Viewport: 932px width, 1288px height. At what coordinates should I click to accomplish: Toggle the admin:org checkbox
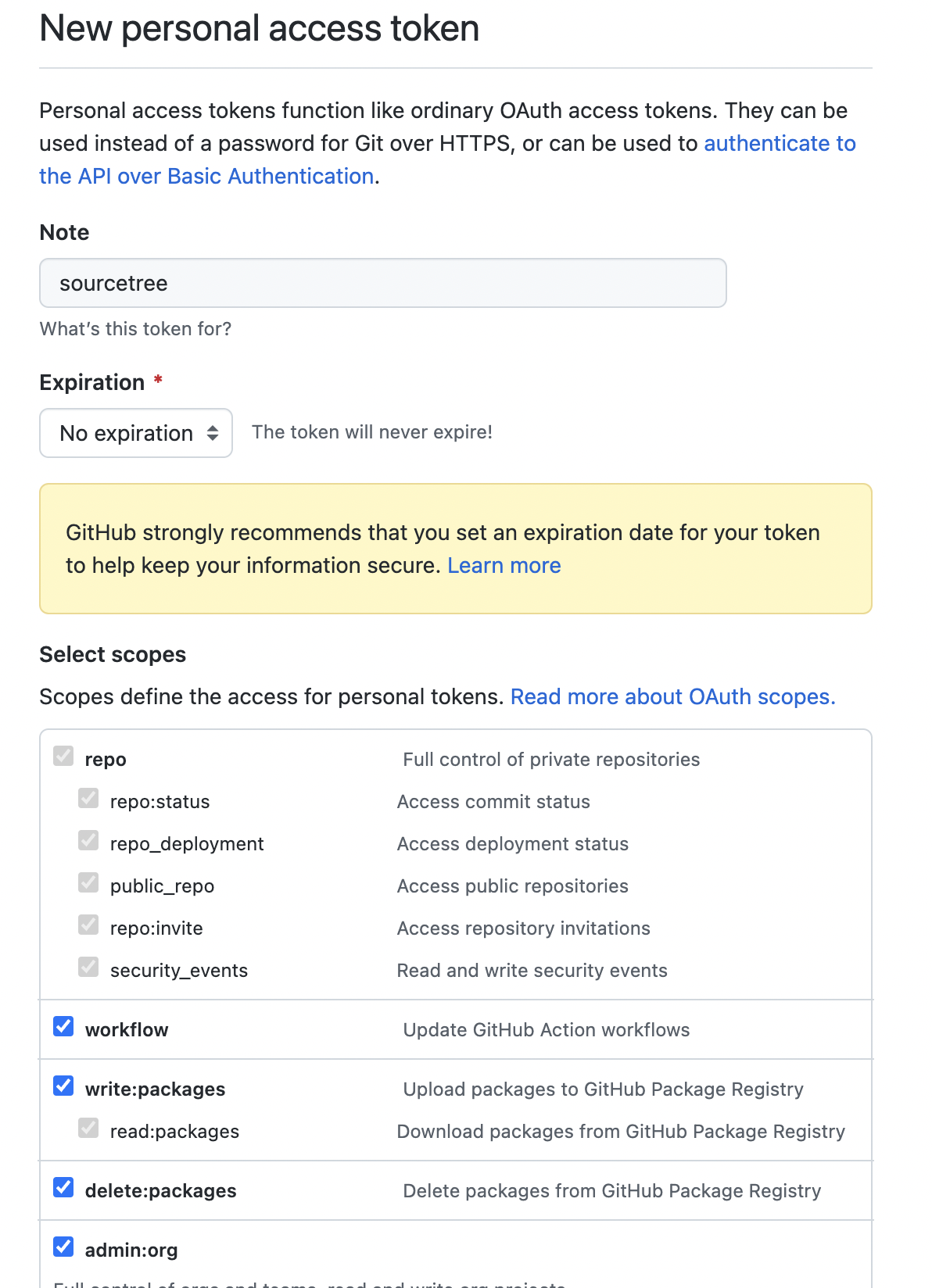click(63, 1247)
